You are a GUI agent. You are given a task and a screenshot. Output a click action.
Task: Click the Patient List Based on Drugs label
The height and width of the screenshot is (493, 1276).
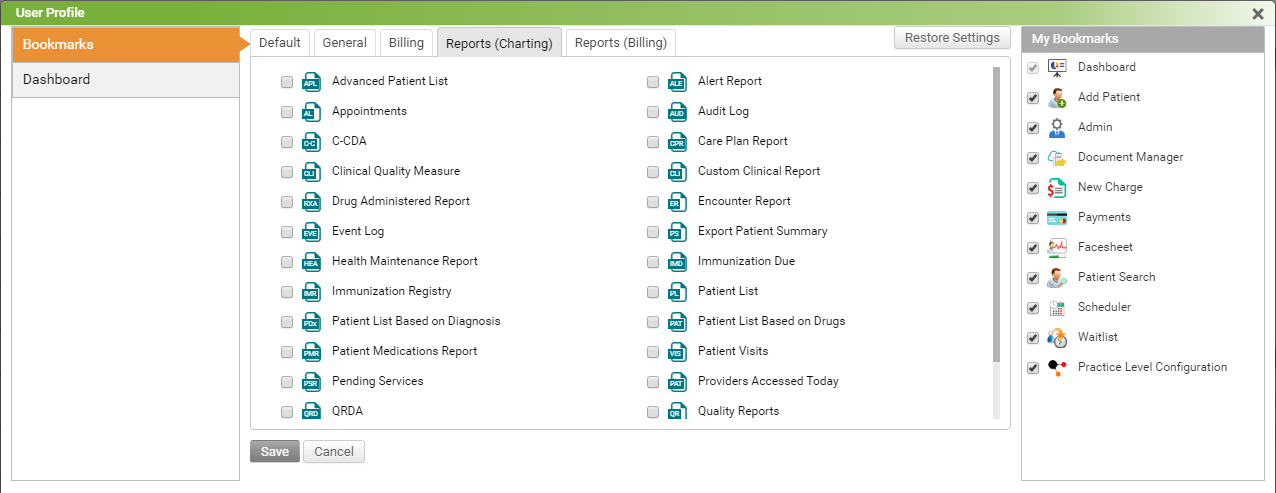click(772, 322)
